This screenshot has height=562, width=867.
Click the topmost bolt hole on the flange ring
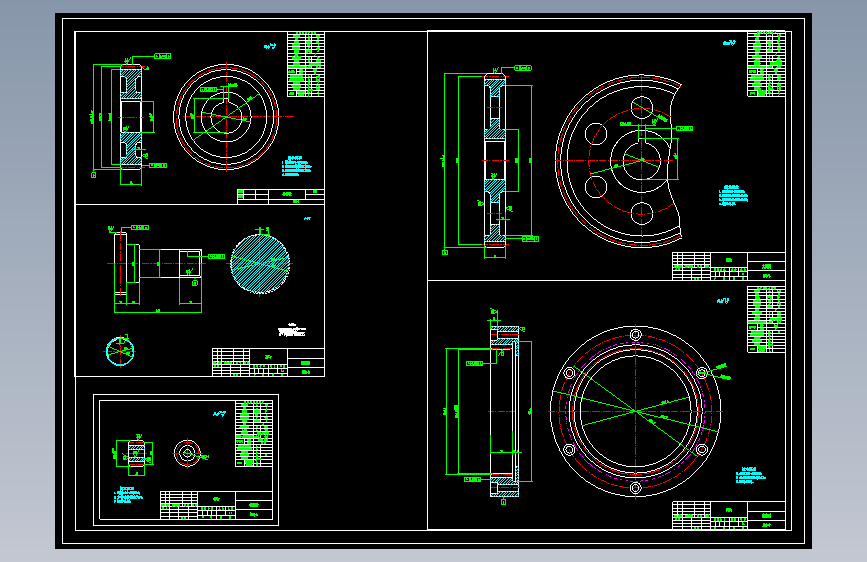pyautogui.click(x=635, y=335)
